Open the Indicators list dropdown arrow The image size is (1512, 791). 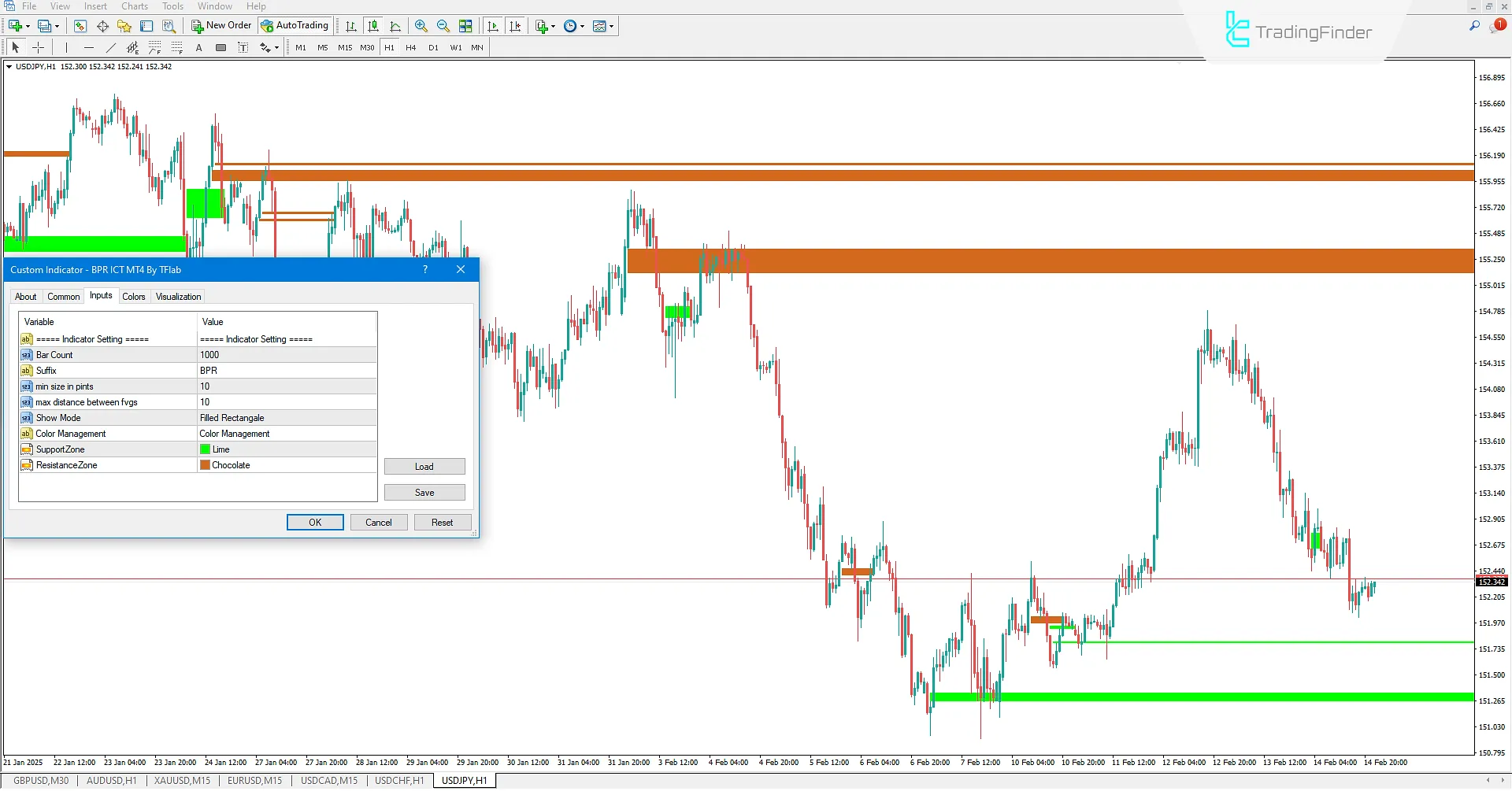coord(553,26)
